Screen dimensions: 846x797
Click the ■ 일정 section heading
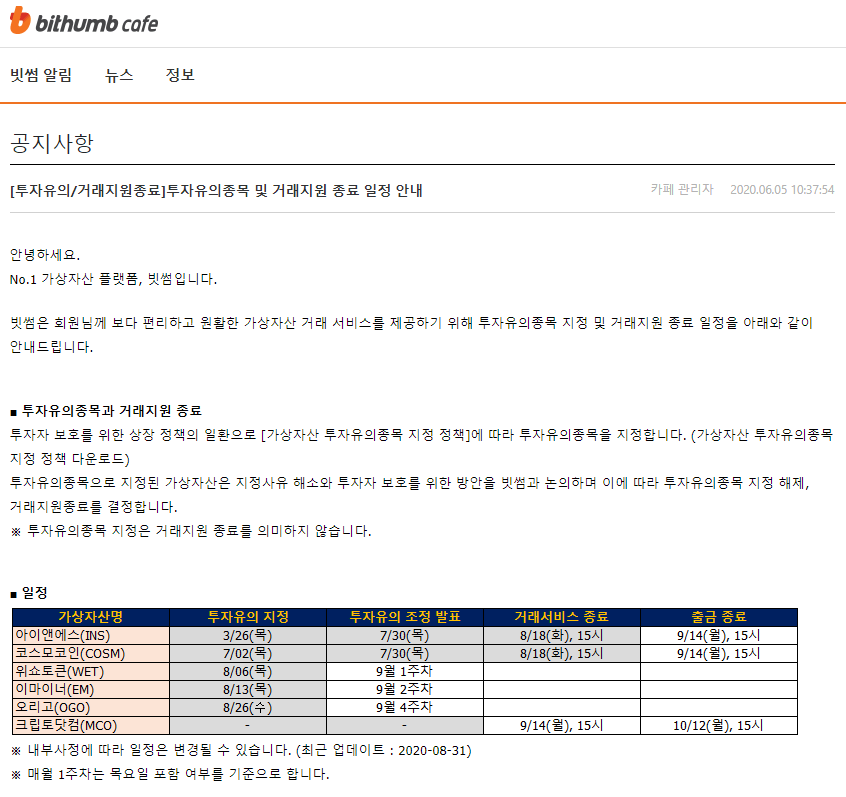click(x=29, y=593)
